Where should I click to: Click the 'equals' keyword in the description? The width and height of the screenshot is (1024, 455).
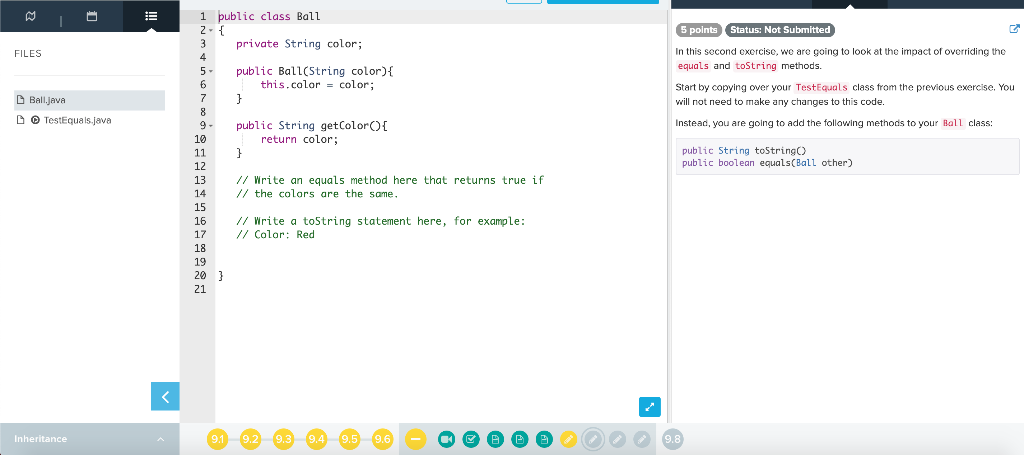[x=693, y=66]
